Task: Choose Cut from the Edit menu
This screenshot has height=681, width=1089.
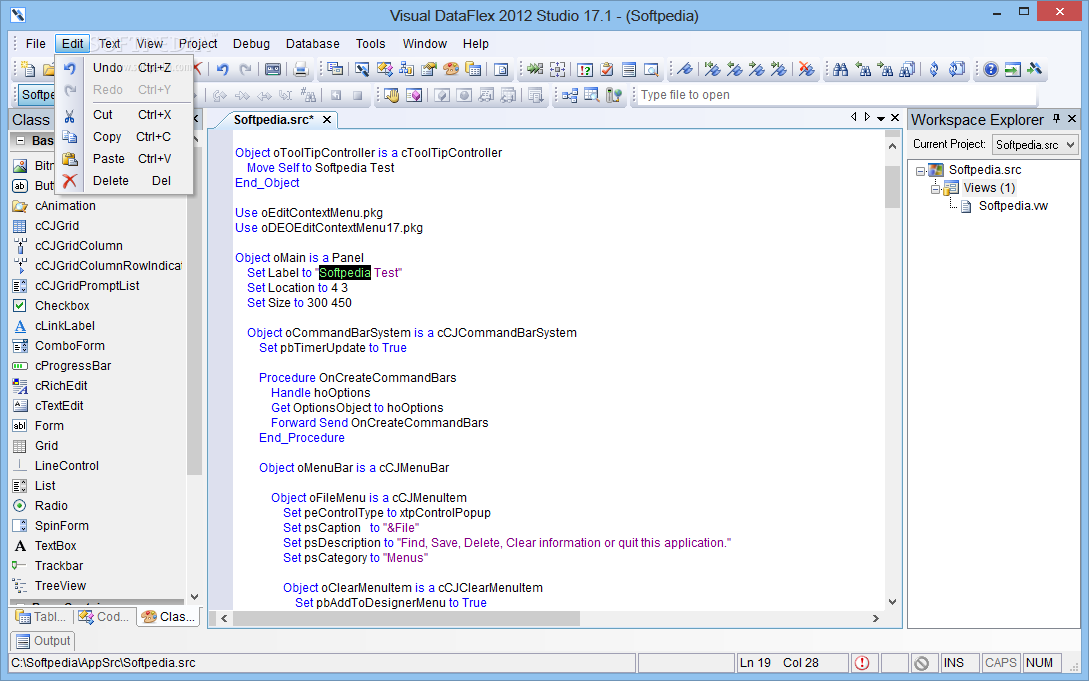Action: tap(124, 115)
